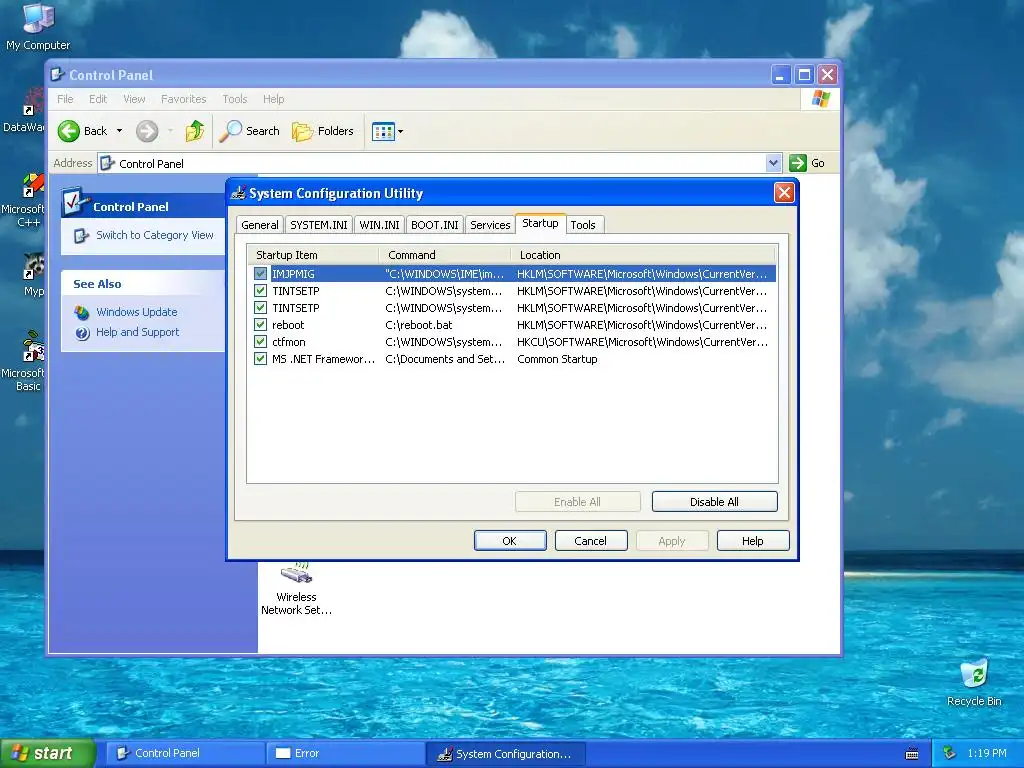The width and height of the screenshot is (1024, 768).
Task: Click the Help and Support question icon
Action: (82, 333)
